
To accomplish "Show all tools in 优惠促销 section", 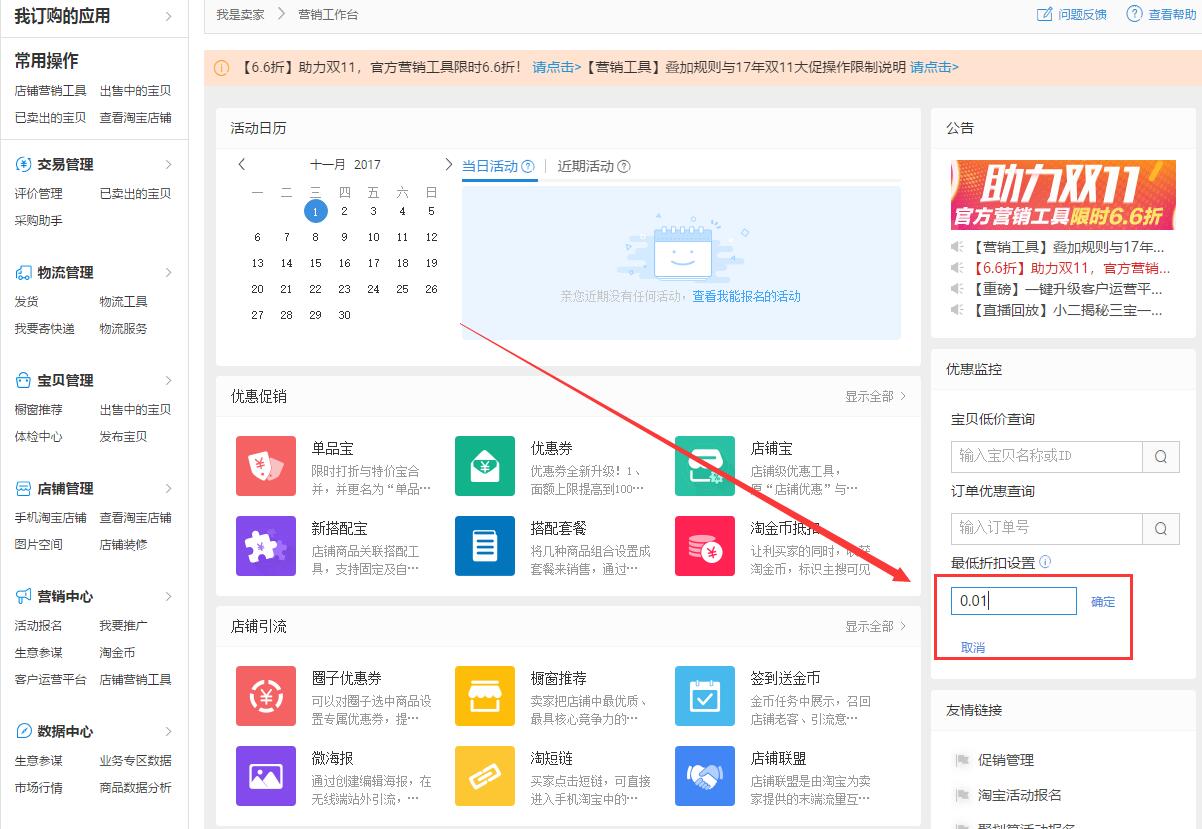I will tap(876, 396).
